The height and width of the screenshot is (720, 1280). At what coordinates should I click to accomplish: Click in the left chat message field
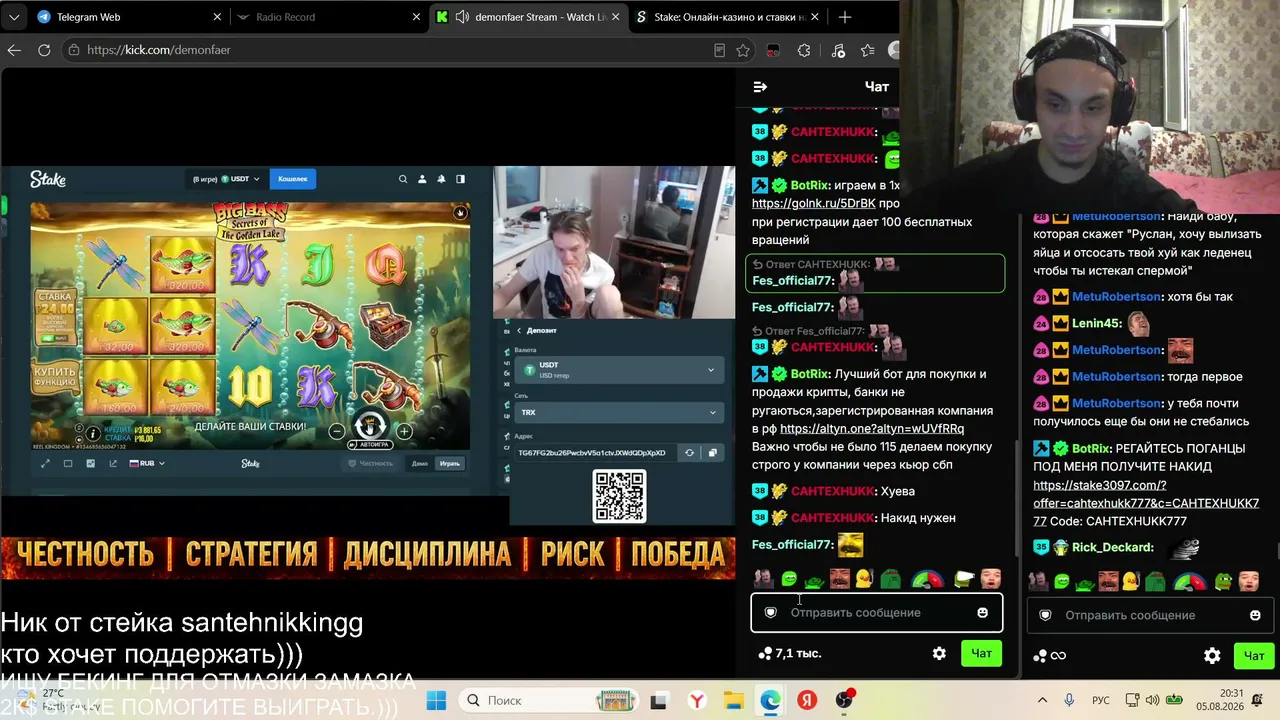click(x=876, y=612)
